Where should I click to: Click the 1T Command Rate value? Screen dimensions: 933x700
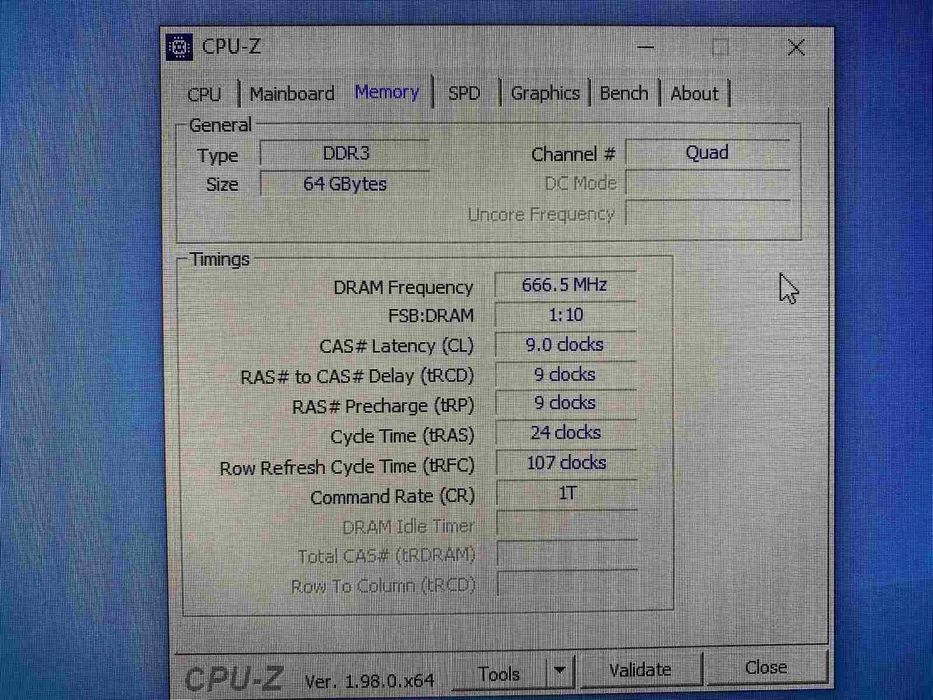pyautogui.click(x=566, y=493)
